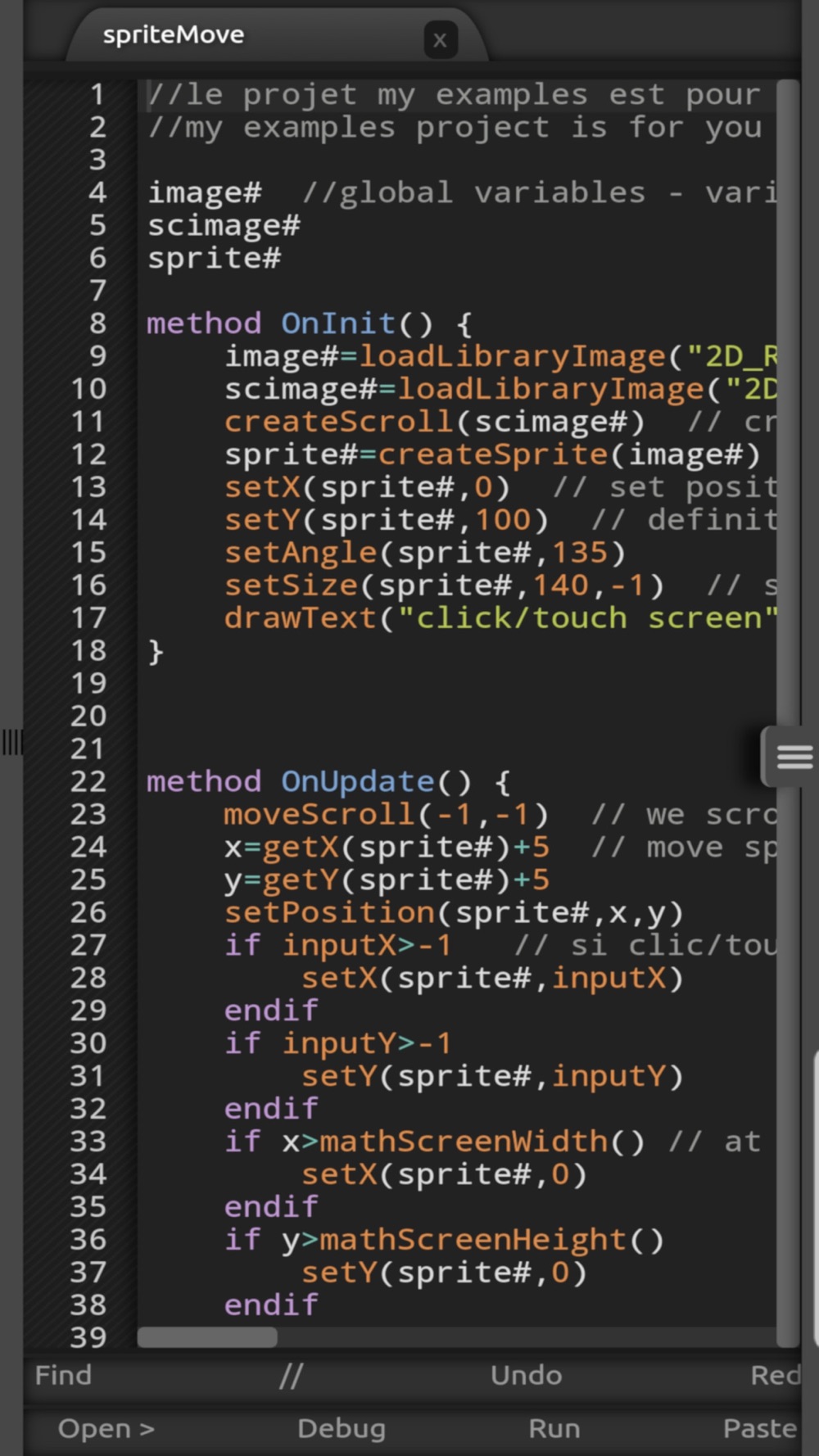This screenshot has width=819, height=1456.
Task: Click the 'setPosition(sprite#,x,y)' line
Action: pos(454,913)
